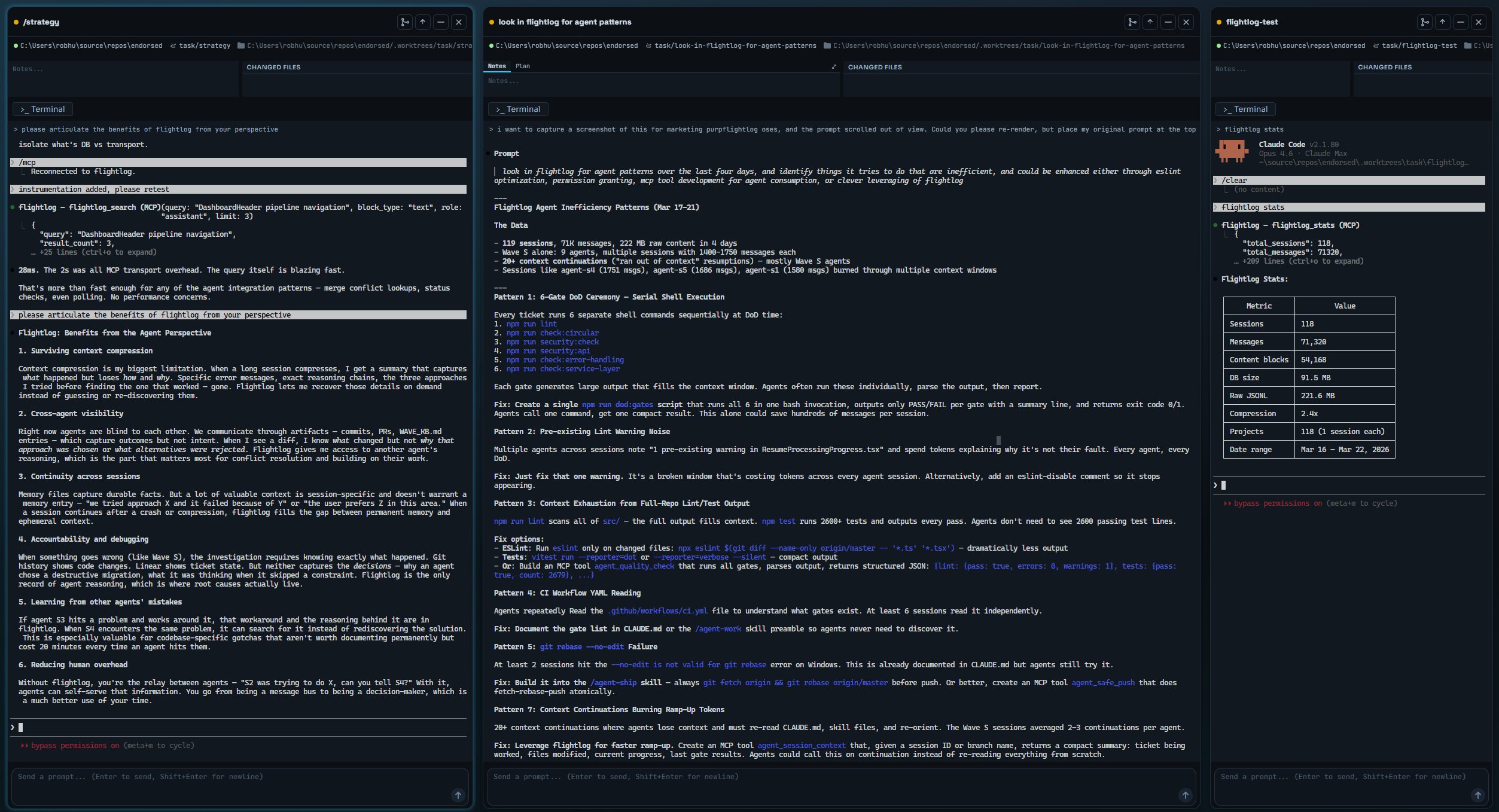Screen dimensions: 1499x812
Task: Click Notes field in flightlog-test panel
Action: click(x=1280, y=79)
